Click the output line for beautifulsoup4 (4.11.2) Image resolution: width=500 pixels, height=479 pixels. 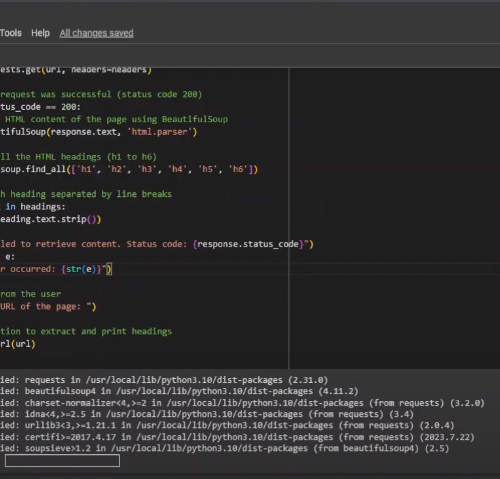click(179, 391)
